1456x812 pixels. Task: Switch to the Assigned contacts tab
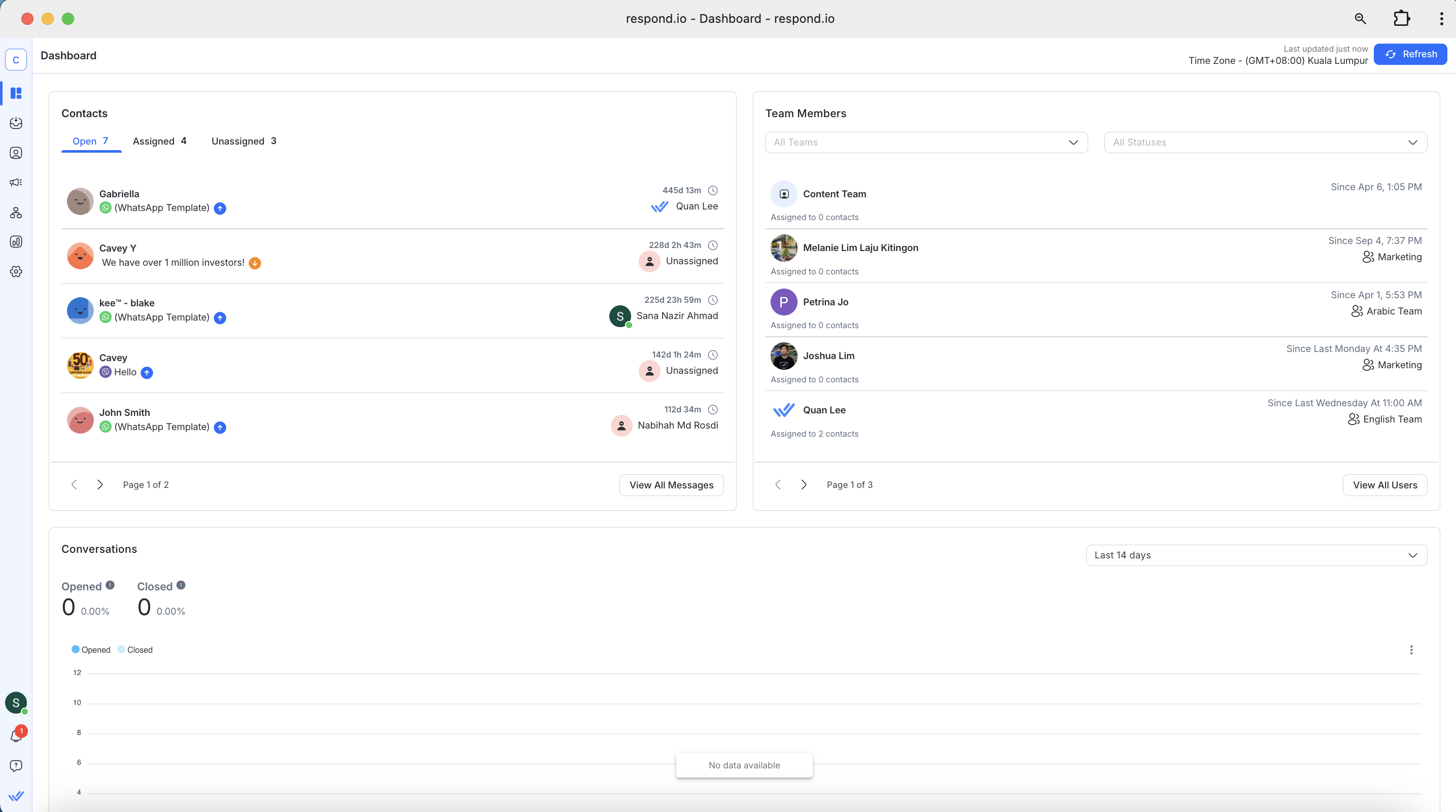coord(159,142)
